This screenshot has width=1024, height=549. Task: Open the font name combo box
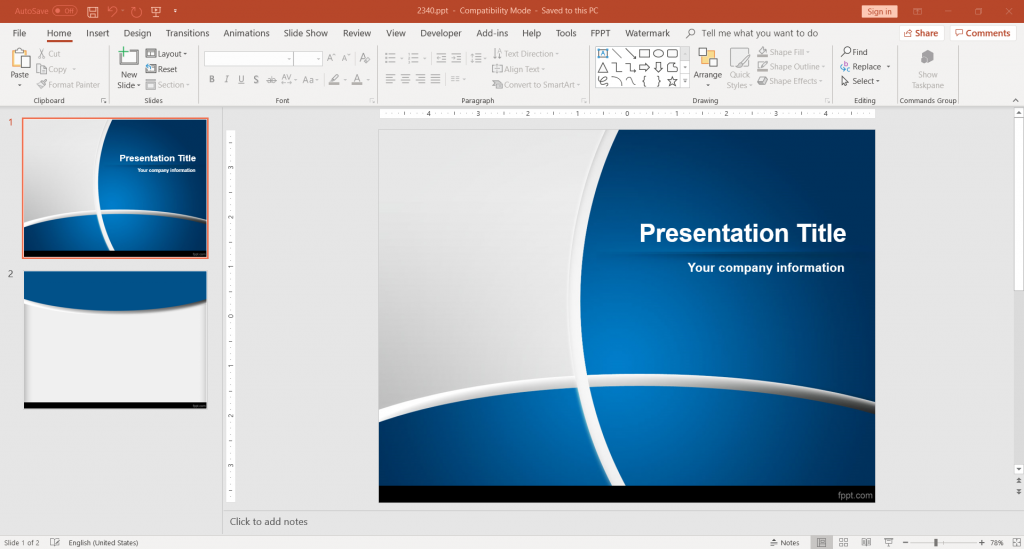[x=248, y=59]
